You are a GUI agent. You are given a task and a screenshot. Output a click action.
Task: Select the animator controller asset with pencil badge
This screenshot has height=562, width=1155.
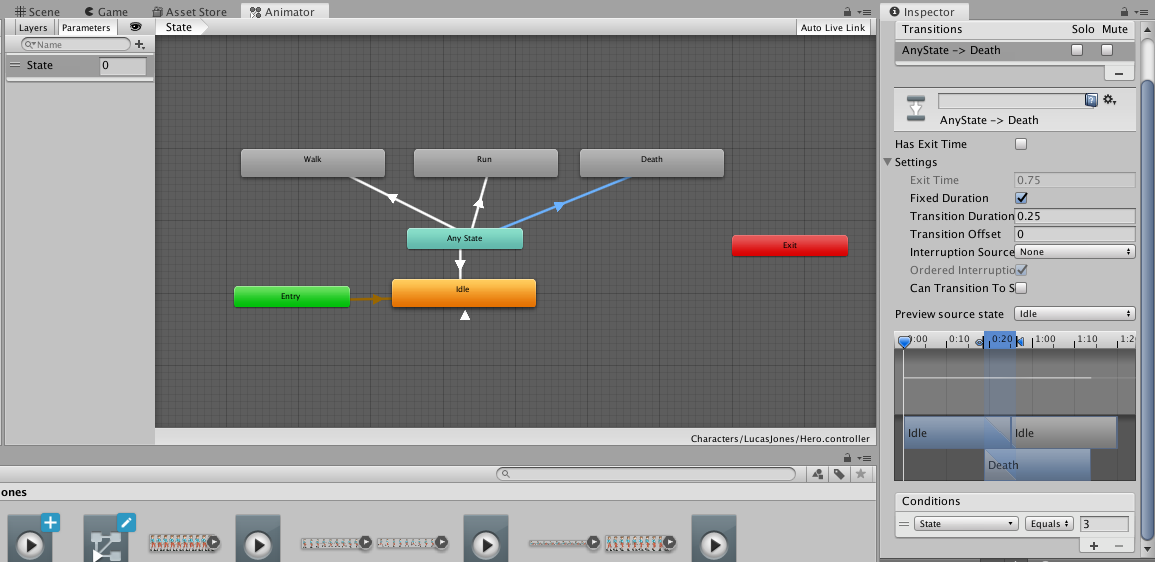tap(108, 538)
